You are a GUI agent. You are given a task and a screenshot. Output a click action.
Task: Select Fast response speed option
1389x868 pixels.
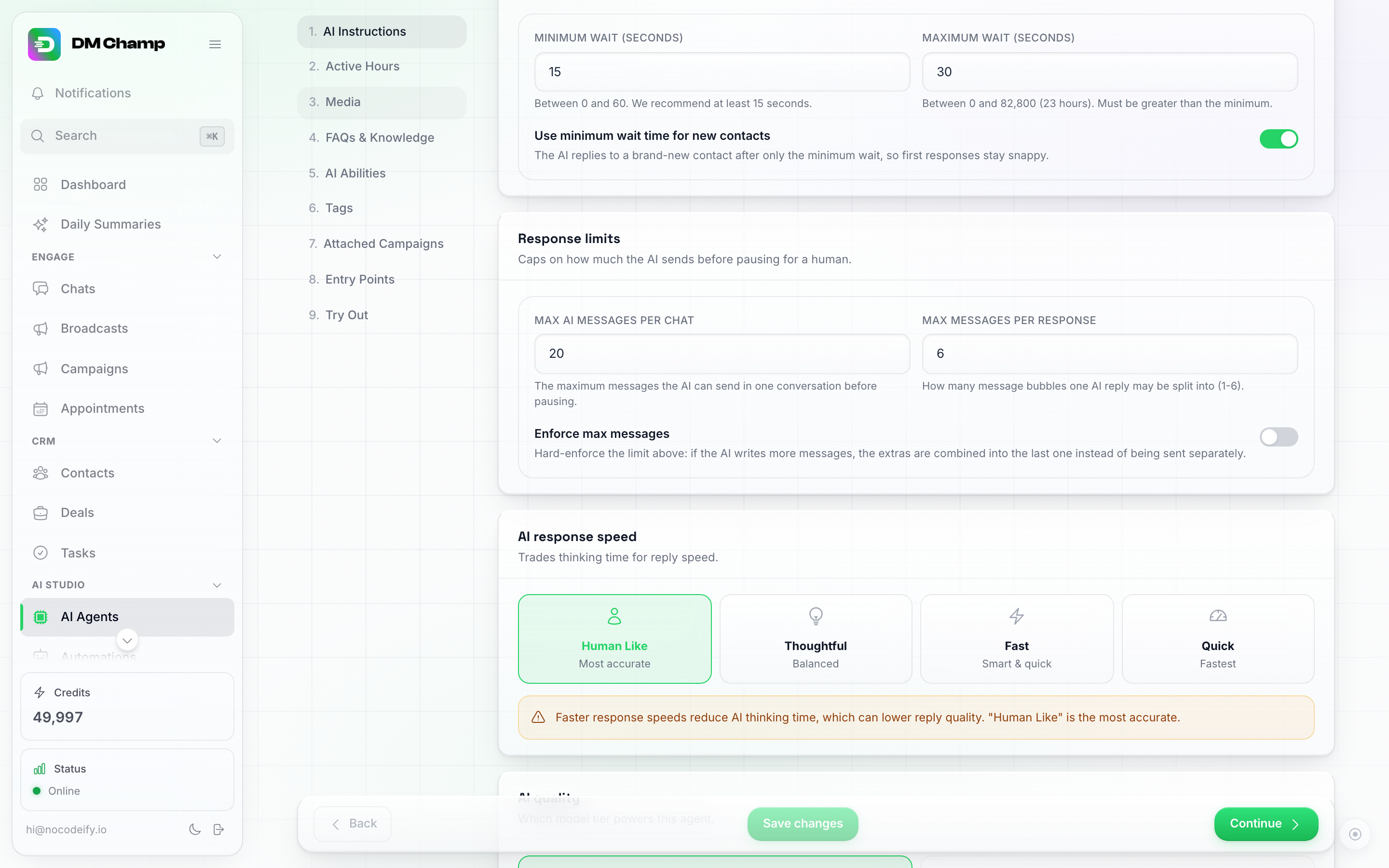pos(1017,639)
